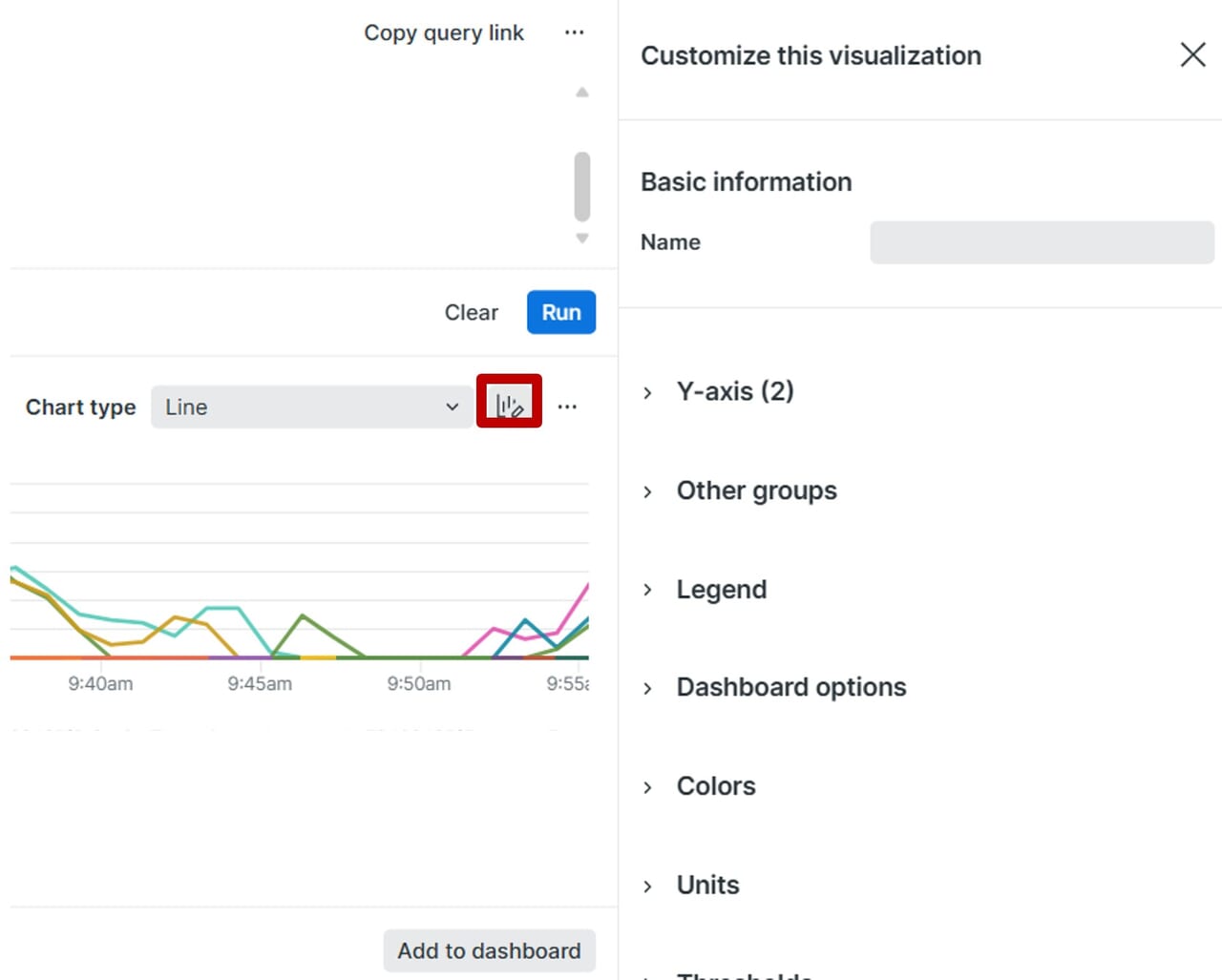
Task: Open the ellipsis menu next to chart type
Action: pos(567,407)
